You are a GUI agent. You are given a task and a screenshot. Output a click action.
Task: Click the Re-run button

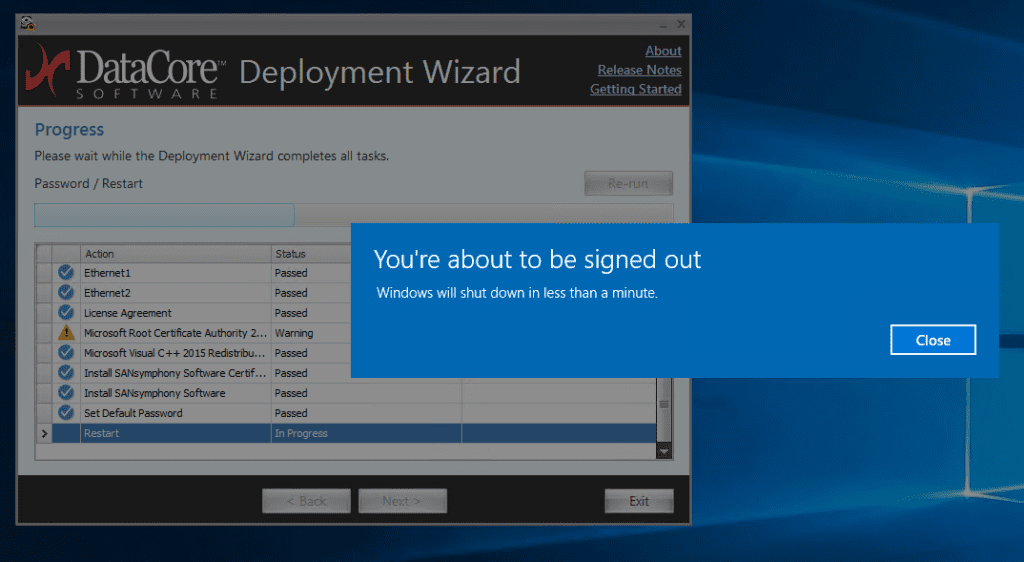[x=628, y=184]
